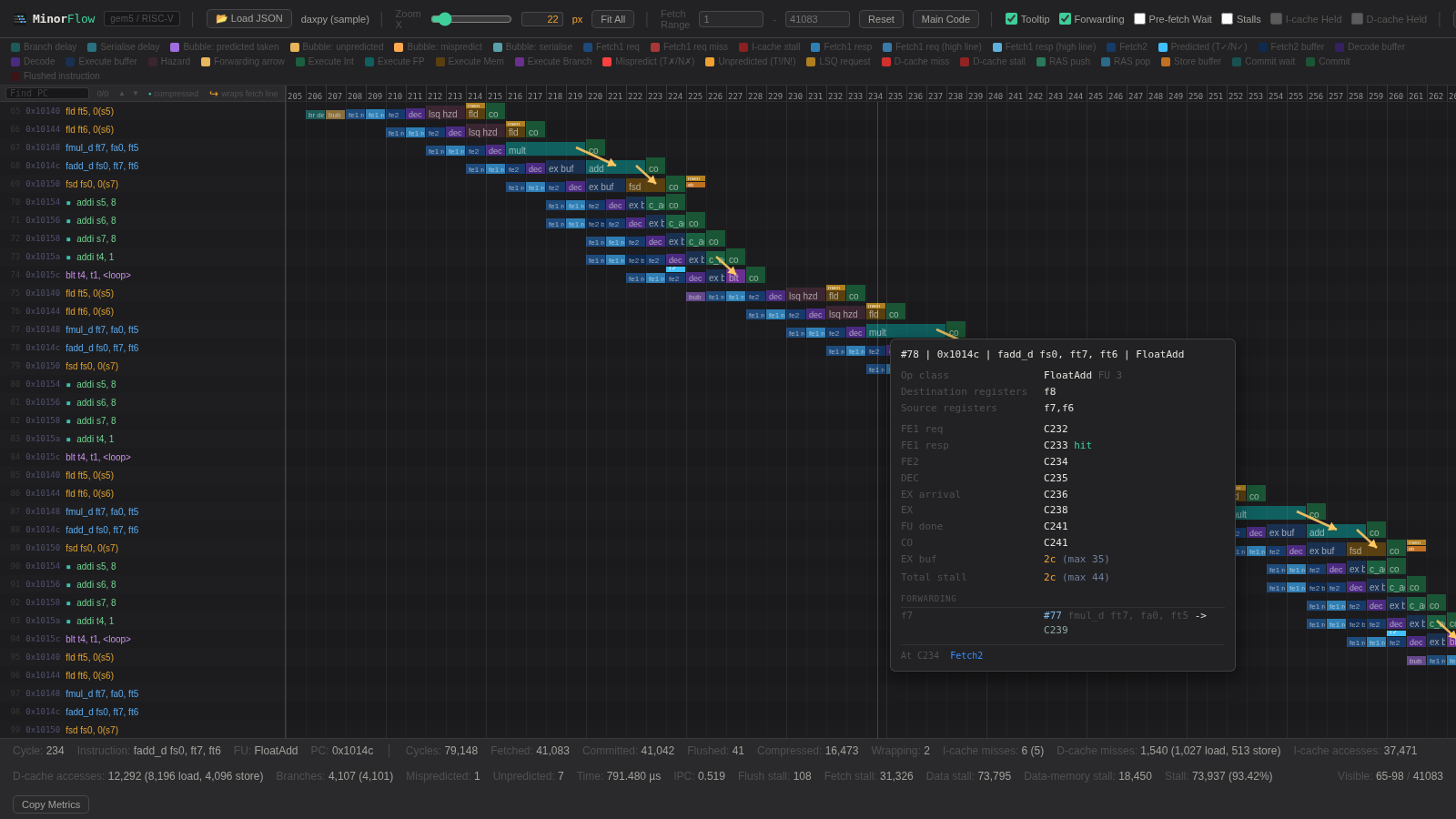The width and height of the screenshot is (1456, 819).
Task: Click the Fit All button
Action: 612,19
